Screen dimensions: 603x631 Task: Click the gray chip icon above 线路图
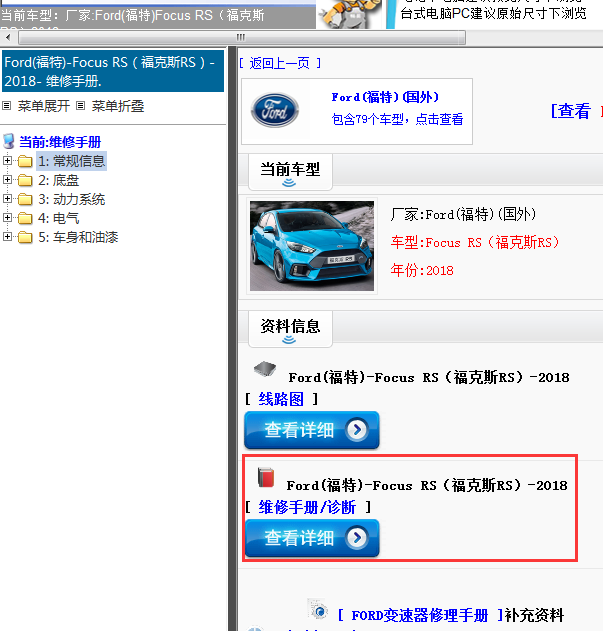point(265,369)
